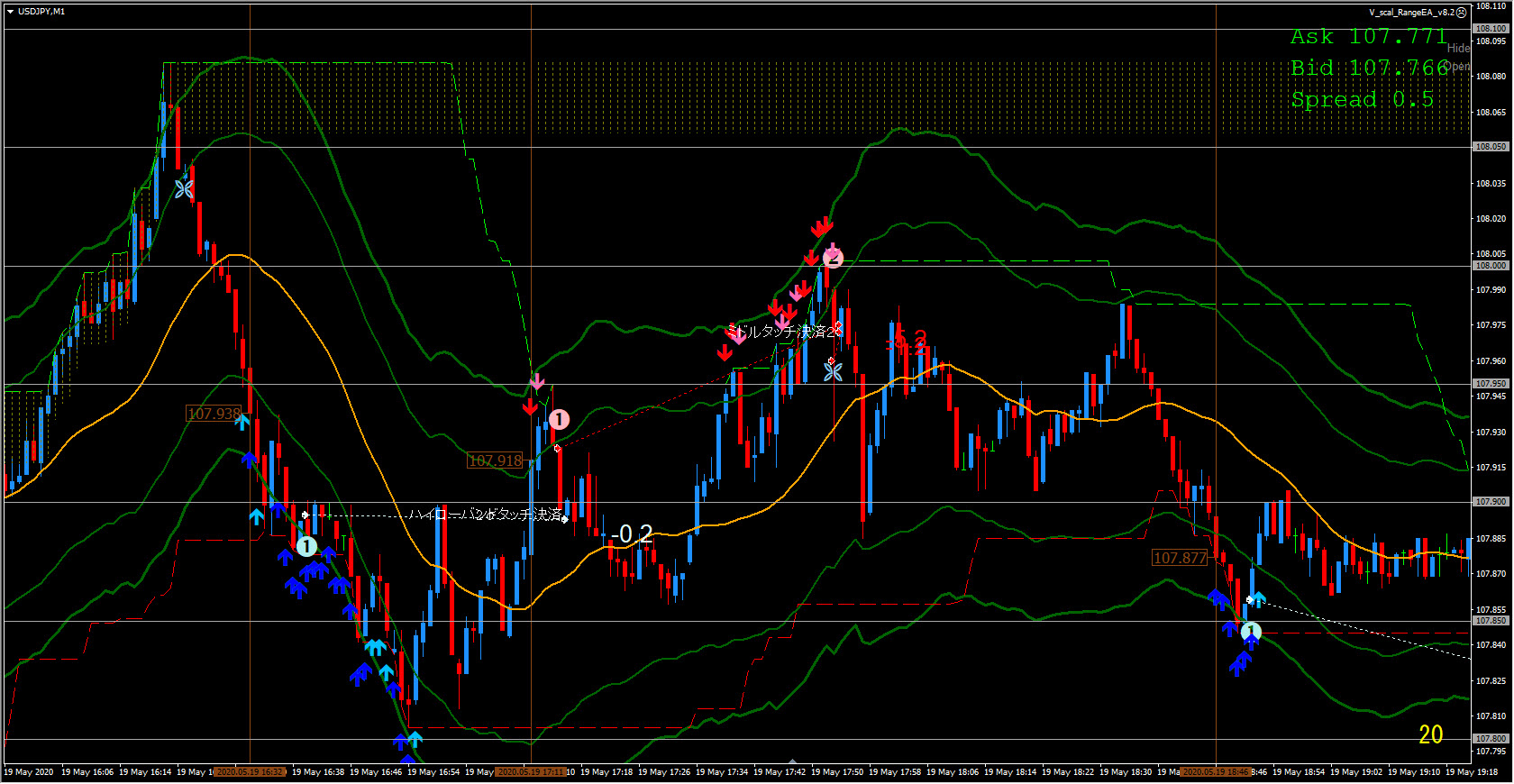Click the V_scal_RangeEA_v8.2 expert advisor name
Image resolution: width=1514 pixels, height=784 pixels.
click(x=1411, y=13)
